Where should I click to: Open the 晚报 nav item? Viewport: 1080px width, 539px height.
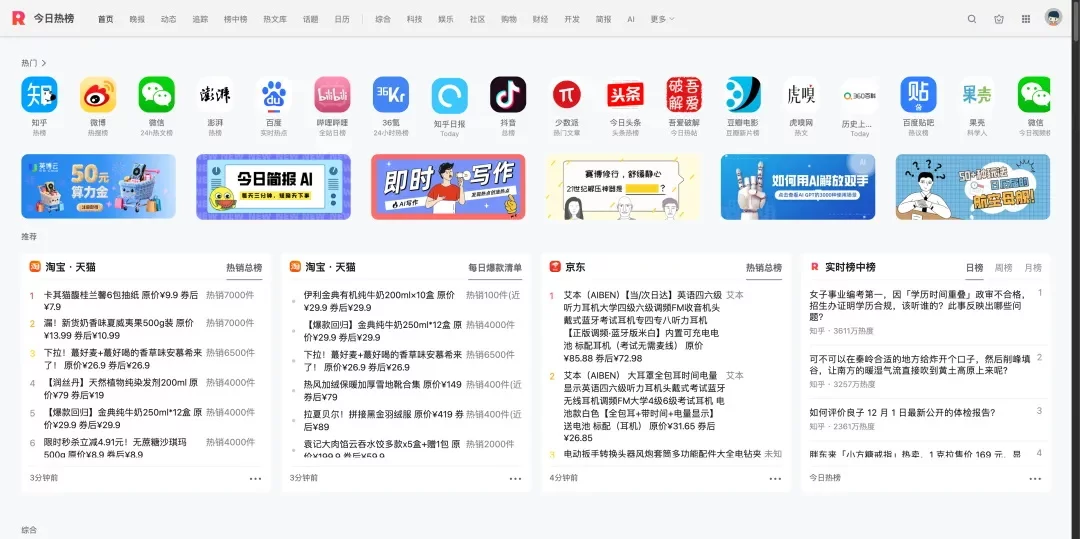[137, 19]
